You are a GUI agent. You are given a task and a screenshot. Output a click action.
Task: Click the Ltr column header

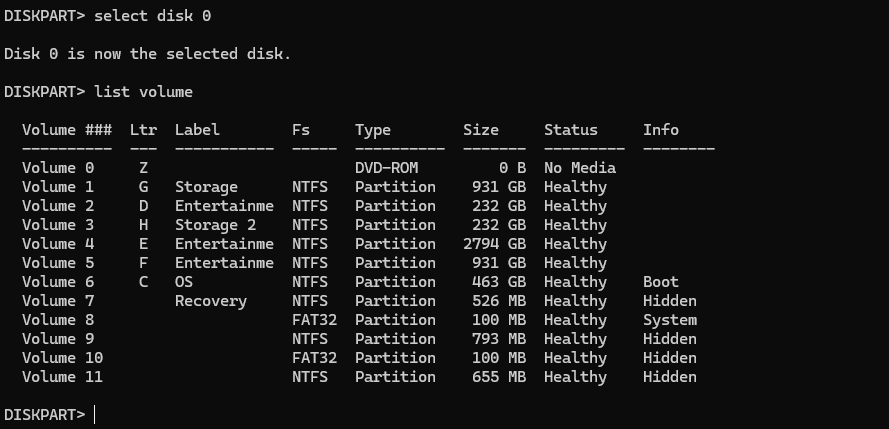143,130
